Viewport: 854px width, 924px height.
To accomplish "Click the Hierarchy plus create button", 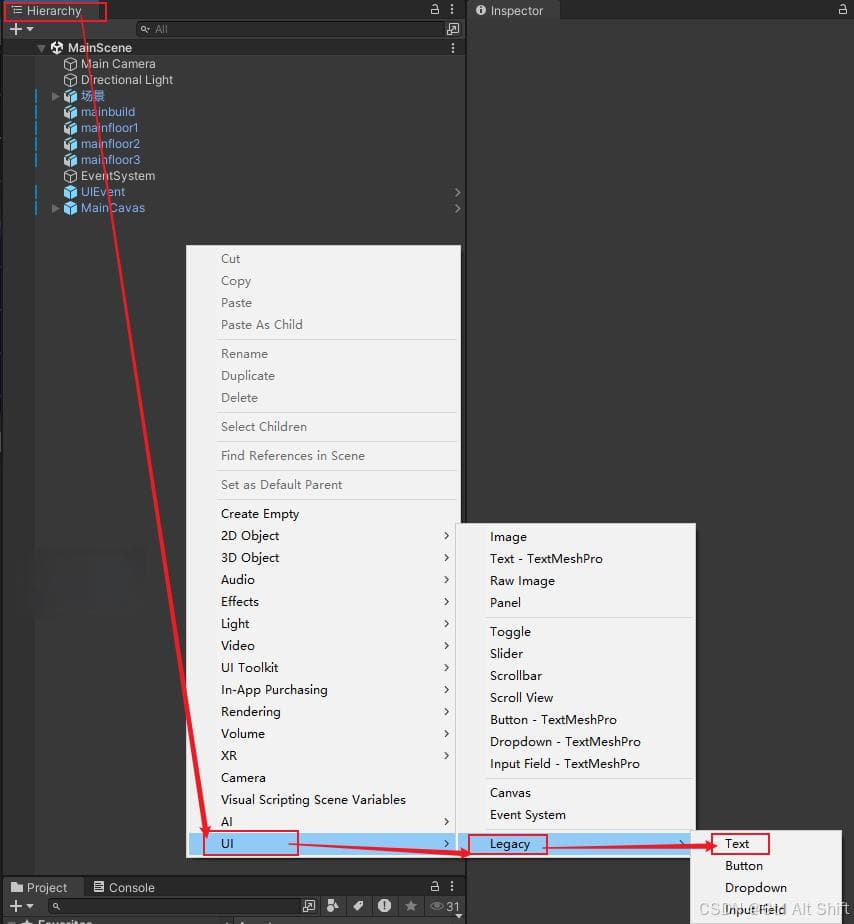I will pos(16,29).
